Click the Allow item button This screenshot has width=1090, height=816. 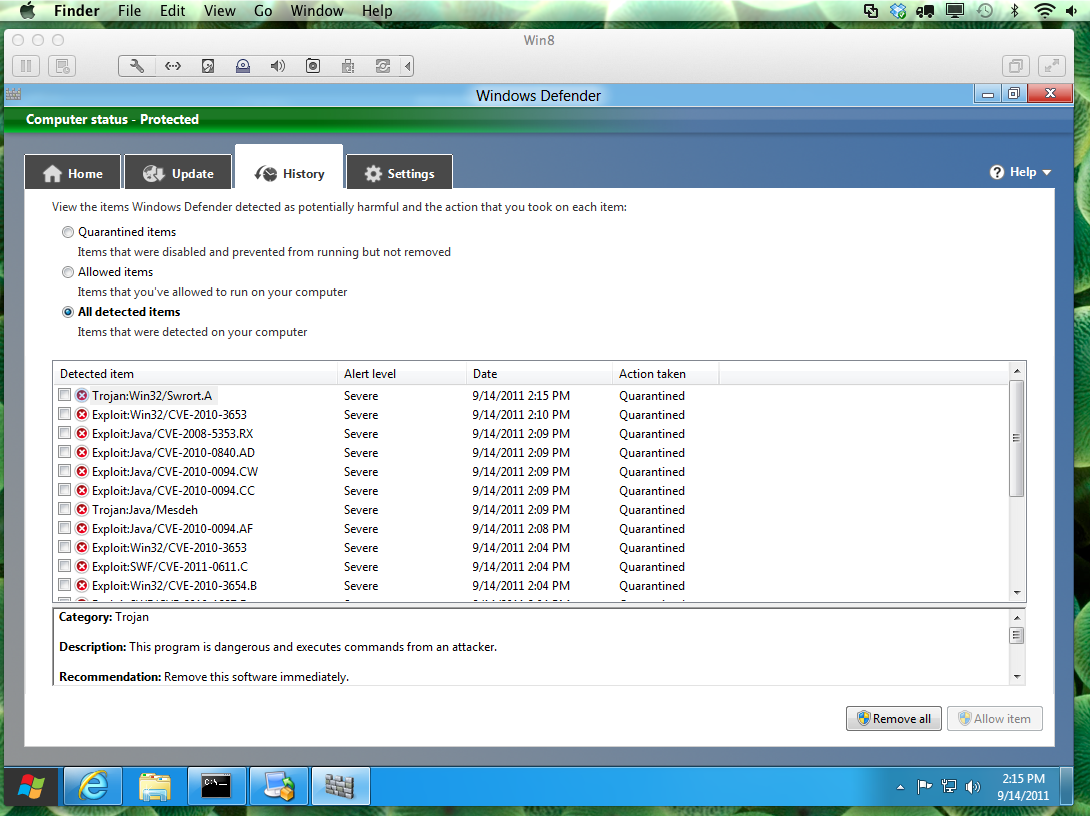995,719
